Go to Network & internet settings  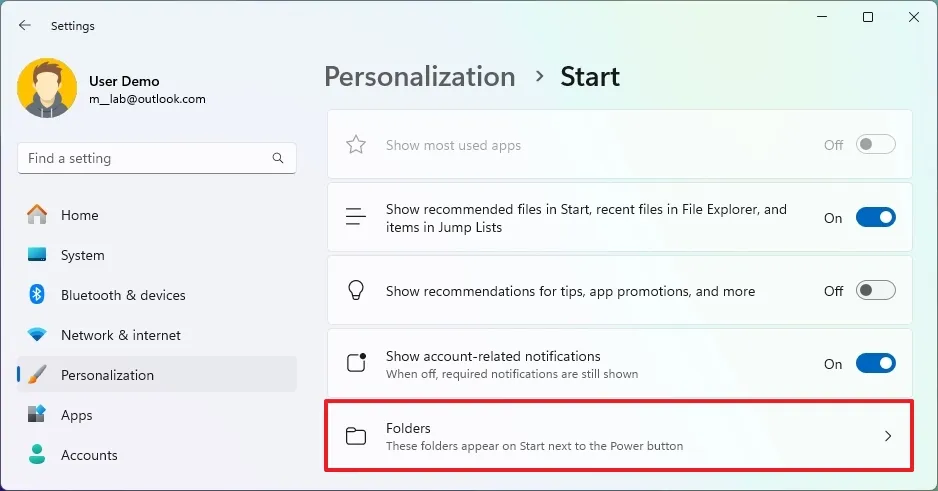click(121, 335)
